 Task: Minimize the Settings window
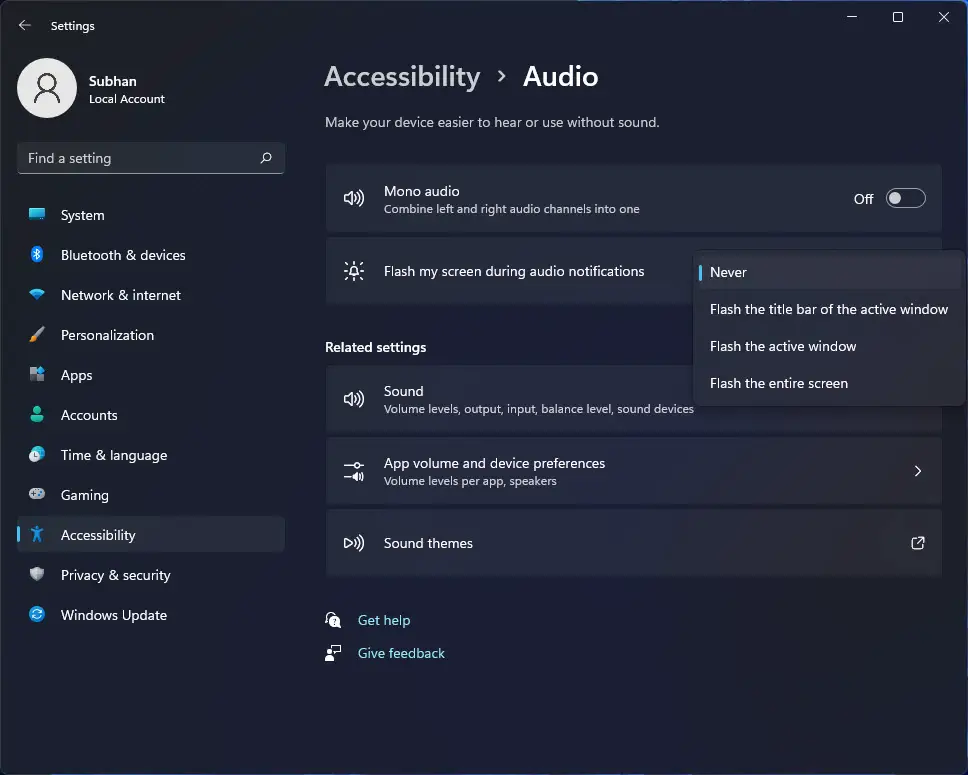click(x=852, y=17)
